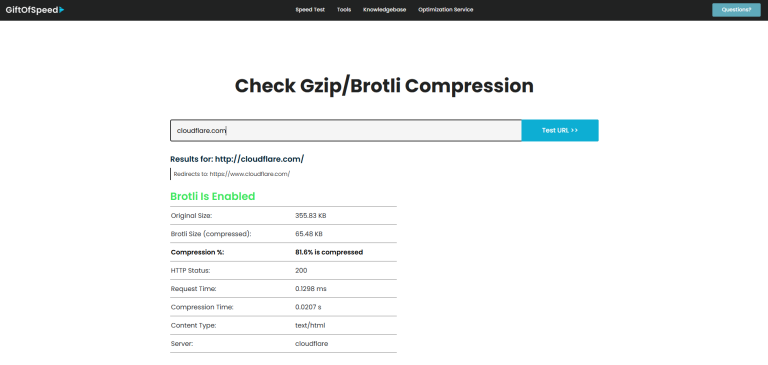Image resolution: width=768 pixels, height=365 pixels.
Task: Select the 200 status value
Action: pyautogui.click(x=301, y=270)
